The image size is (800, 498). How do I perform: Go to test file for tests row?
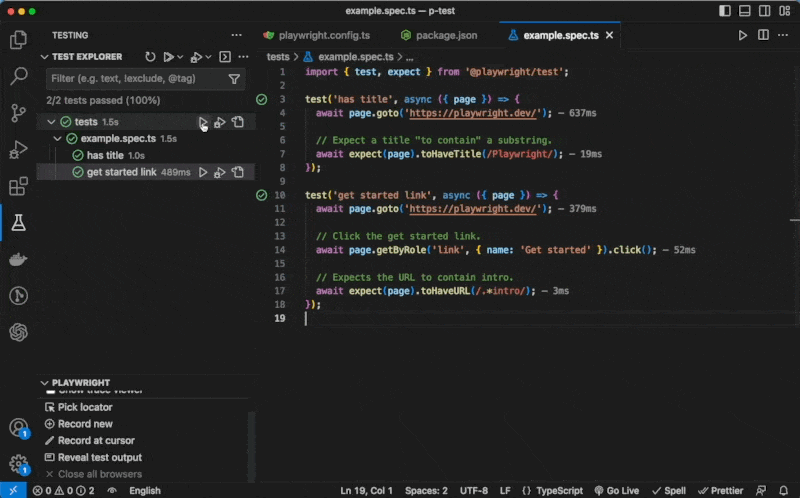coord(238,122)
